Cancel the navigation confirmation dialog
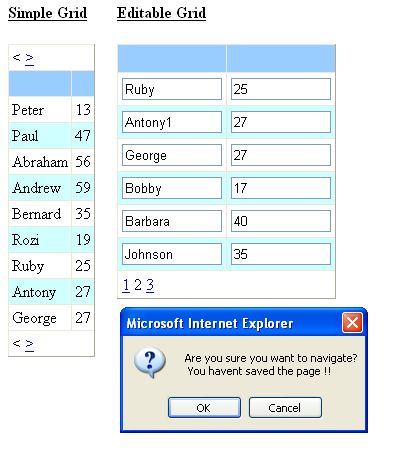Viewport: 393px width, 456px height. point(285,407)
